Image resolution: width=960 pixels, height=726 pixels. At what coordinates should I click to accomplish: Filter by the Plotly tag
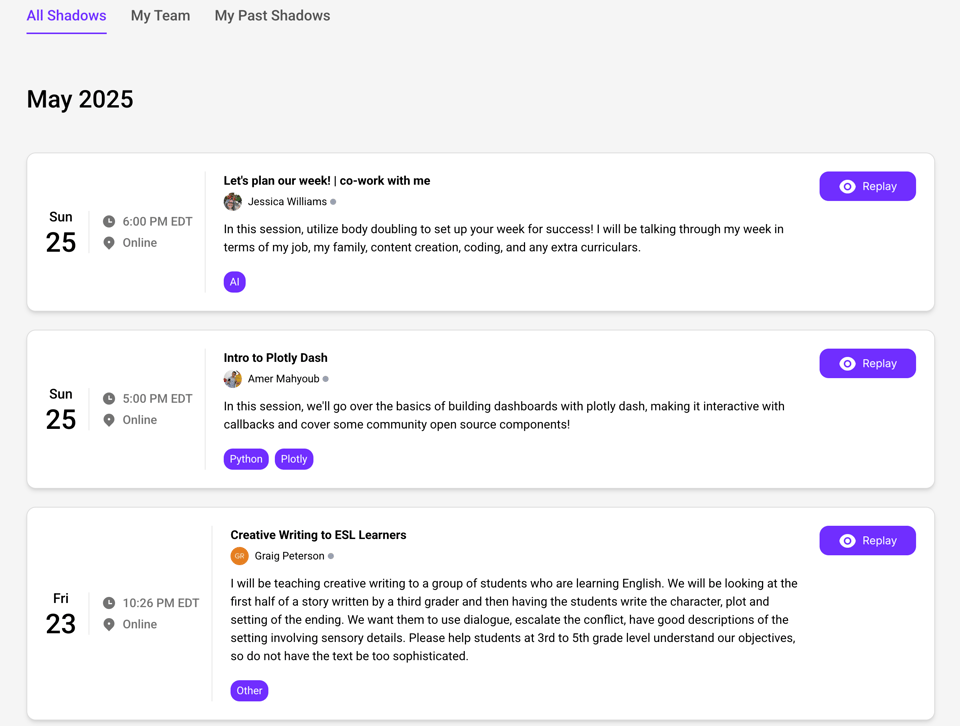[294, 459]
